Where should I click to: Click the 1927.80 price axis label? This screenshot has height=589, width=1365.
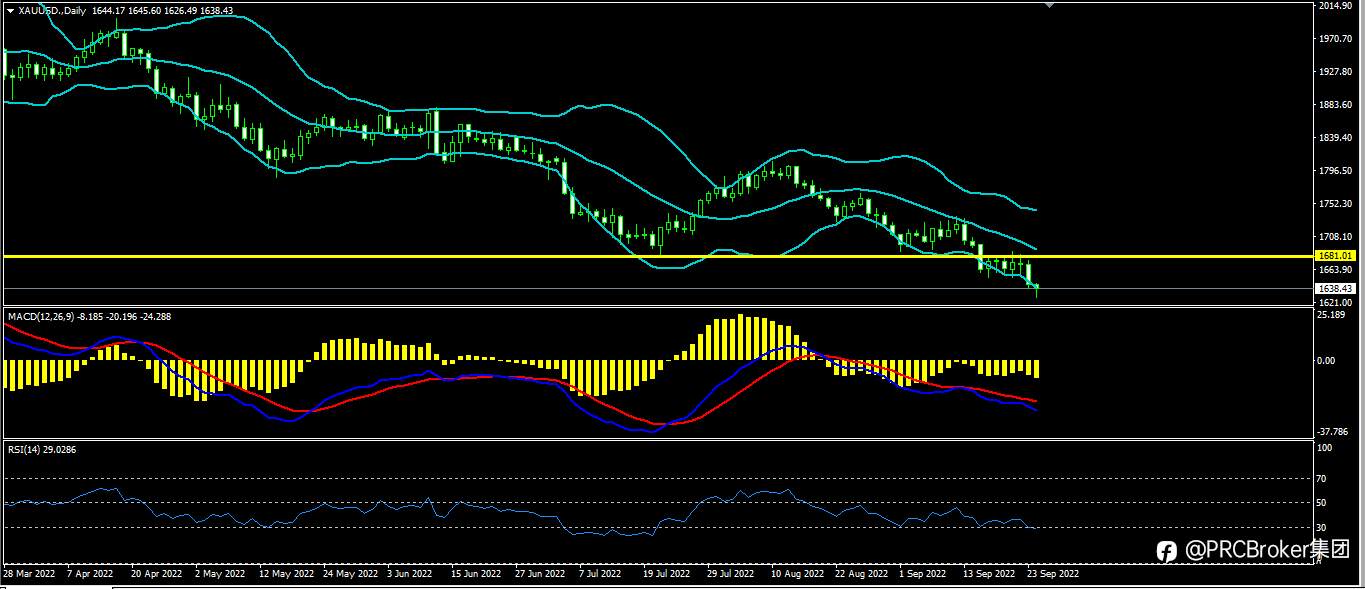(x=1336, y=72)
